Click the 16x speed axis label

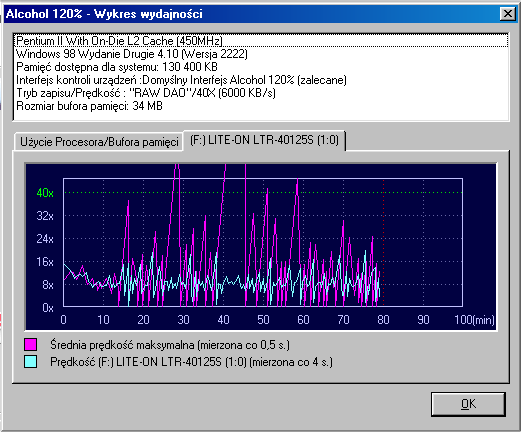pyautogui.click(x=45, y=262)
